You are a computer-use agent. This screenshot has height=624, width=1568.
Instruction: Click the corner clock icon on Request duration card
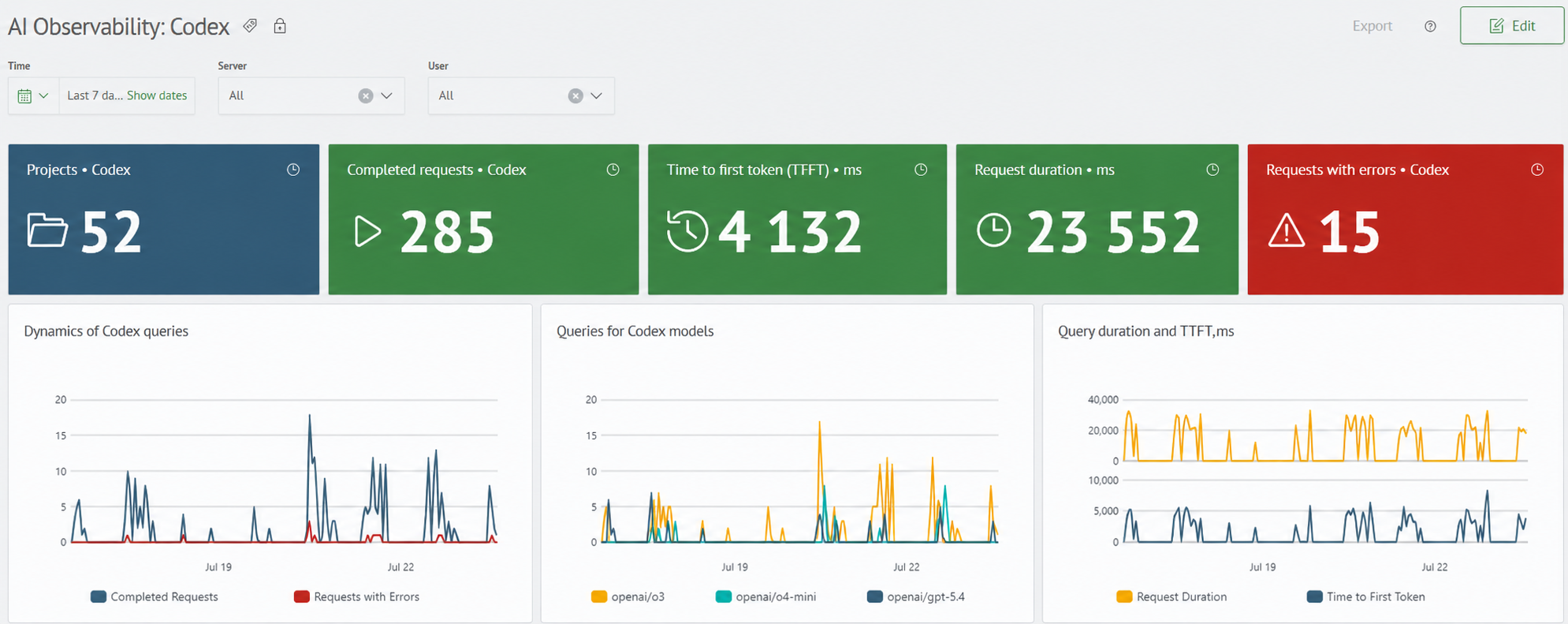[1212, 170]
